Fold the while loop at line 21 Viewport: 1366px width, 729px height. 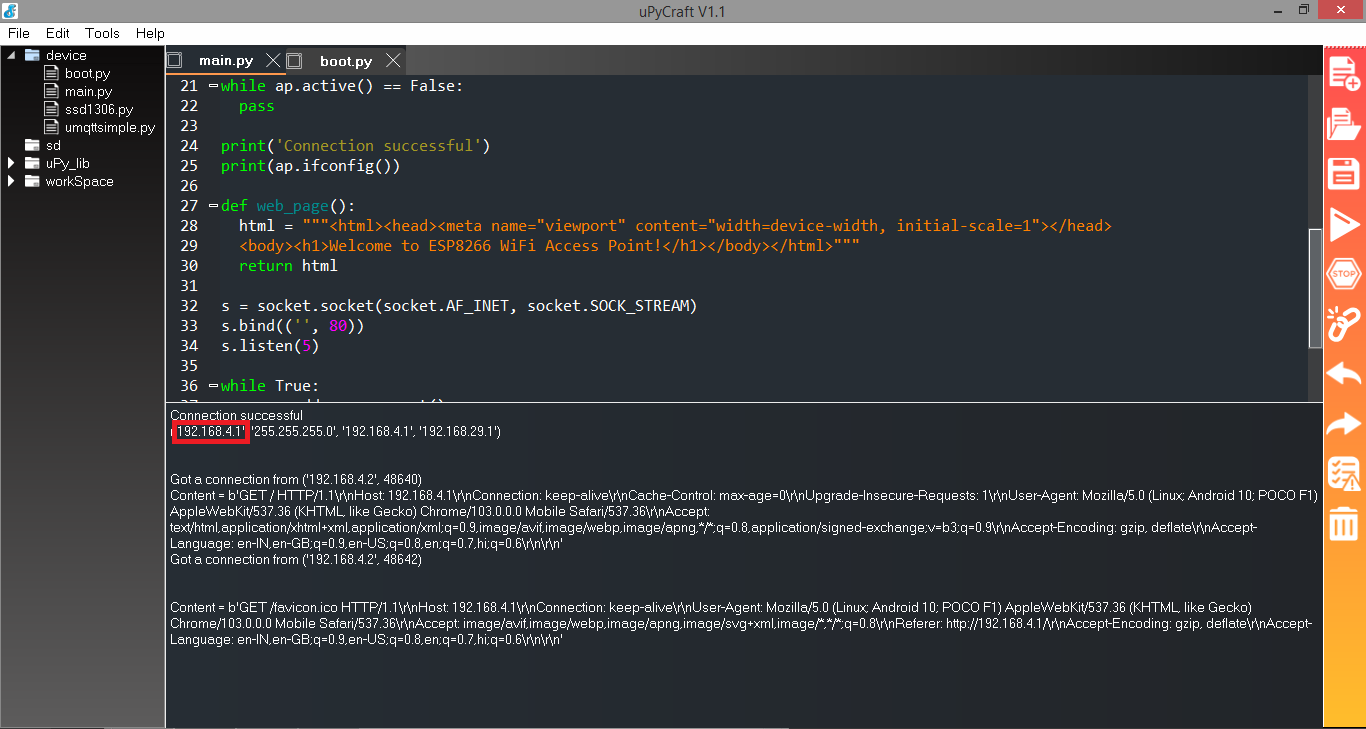coord(213,86)
